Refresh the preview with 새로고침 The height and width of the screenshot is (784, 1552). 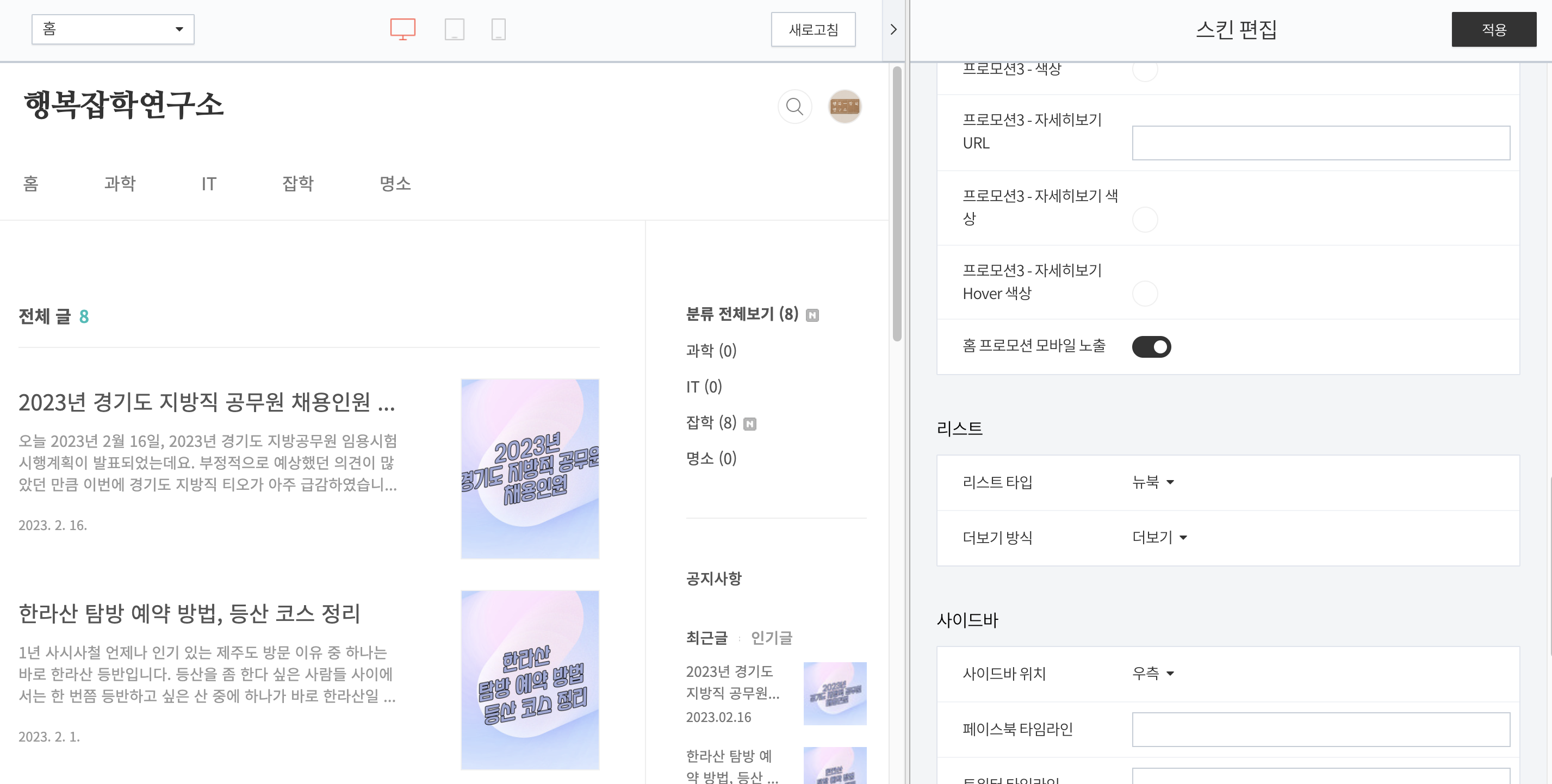[x=813, y=29]
